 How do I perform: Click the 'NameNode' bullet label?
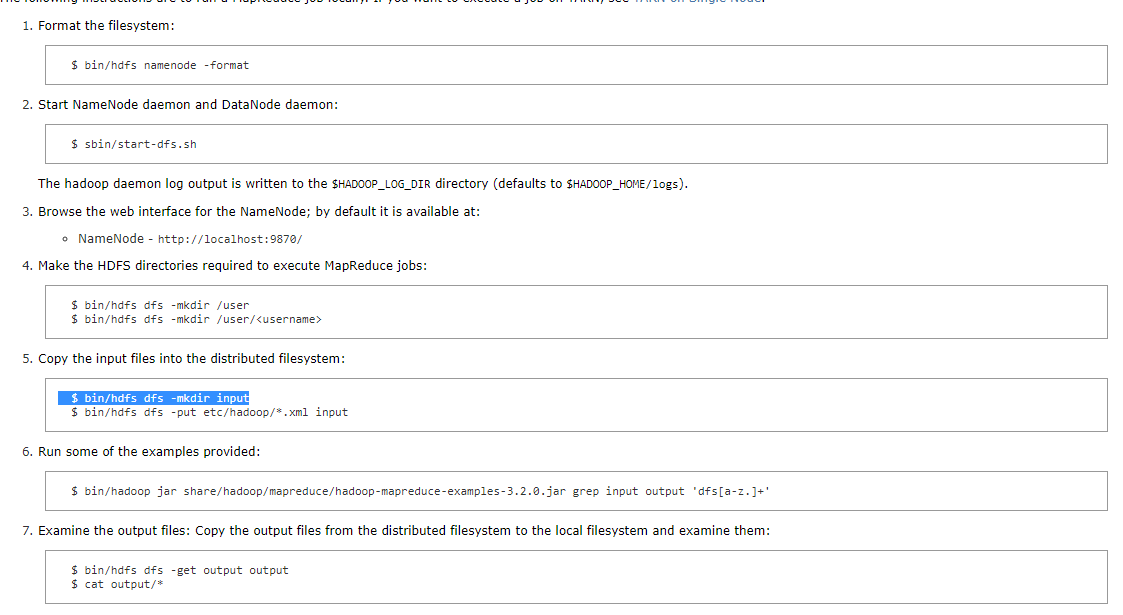click(110, 239)
